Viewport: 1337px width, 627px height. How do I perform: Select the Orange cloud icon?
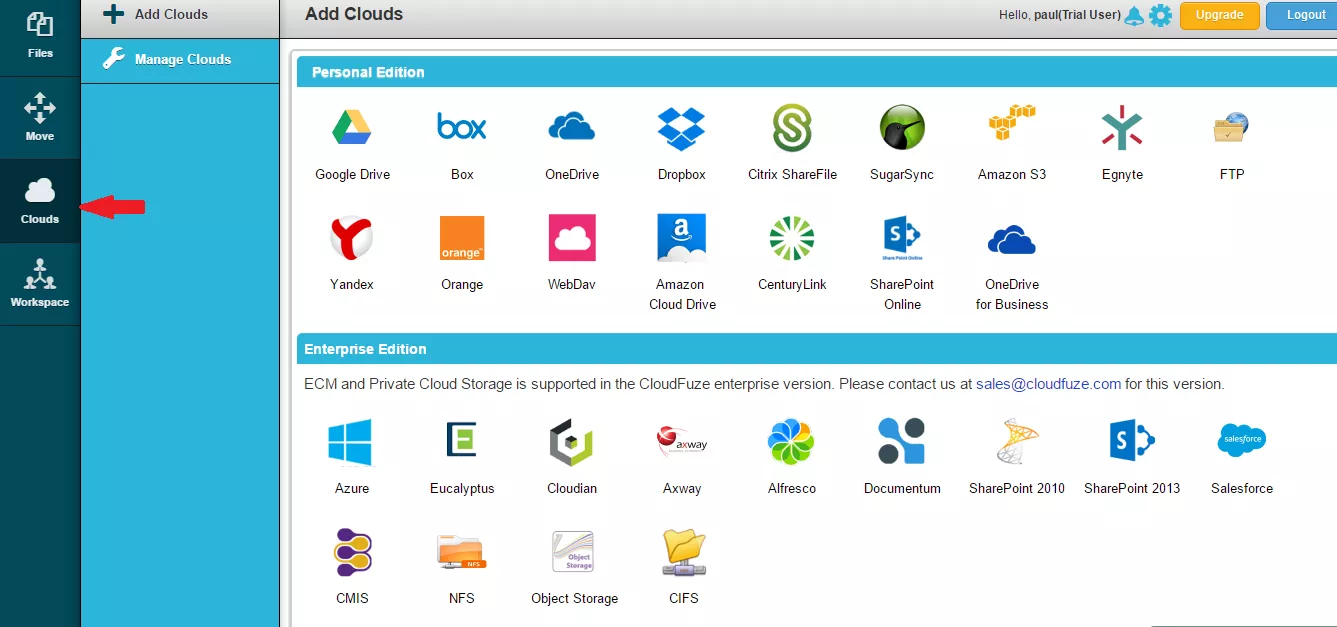[x=462, y=238]
